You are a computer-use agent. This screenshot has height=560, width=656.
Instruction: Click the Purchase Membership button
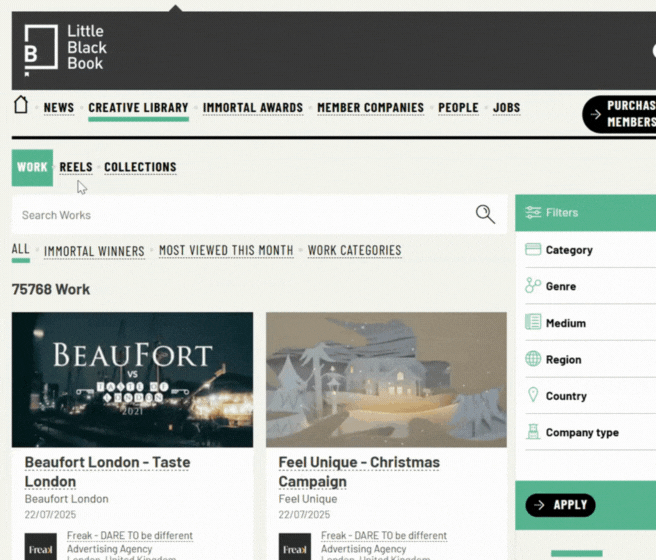point(619,114)
